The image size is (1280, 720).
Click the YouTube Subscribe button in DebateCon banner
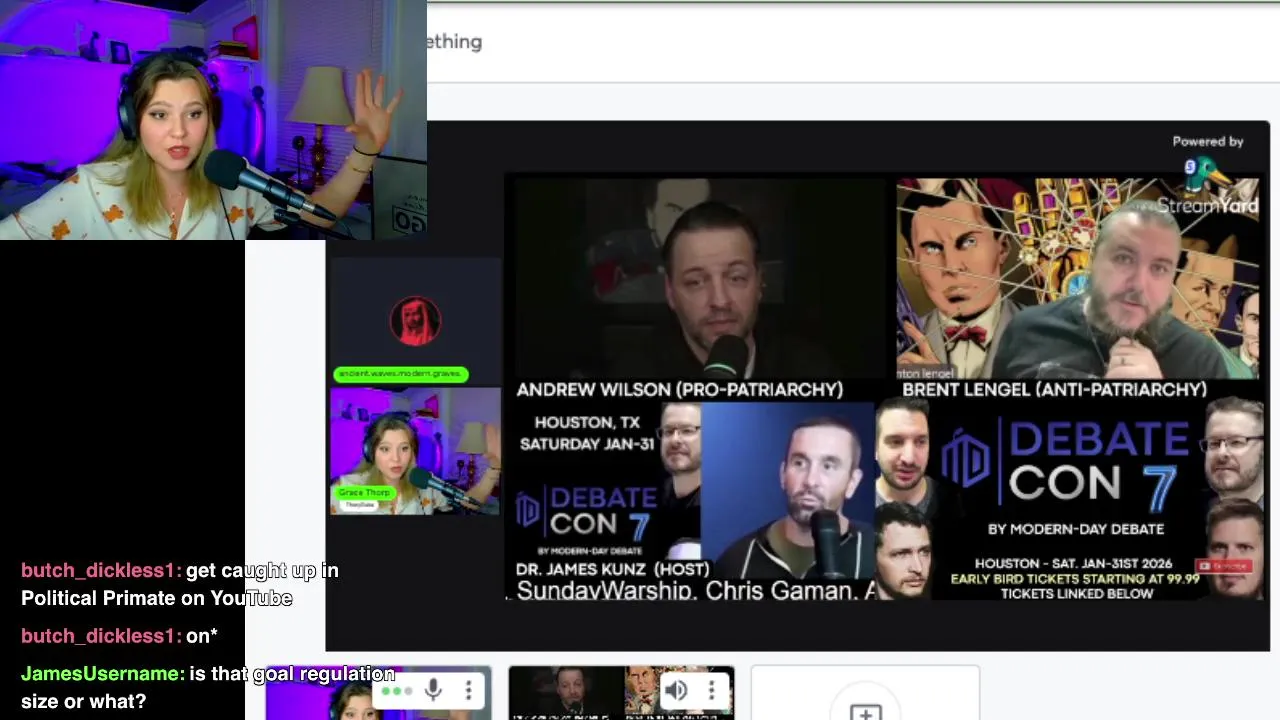(1226, 566)
